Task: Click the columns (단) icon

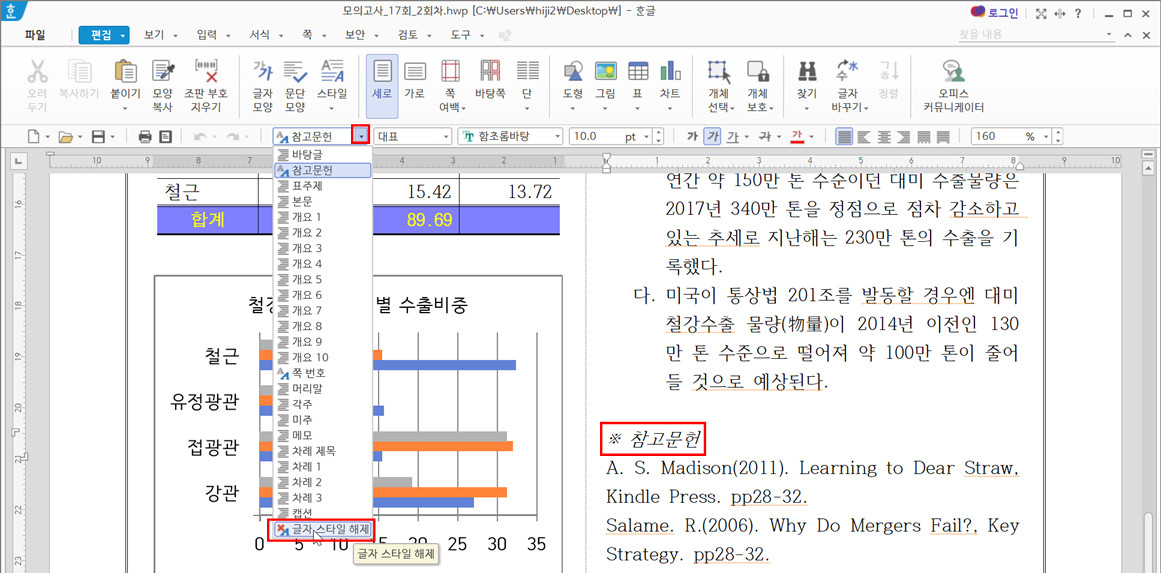Action: (x=527, y=86)
